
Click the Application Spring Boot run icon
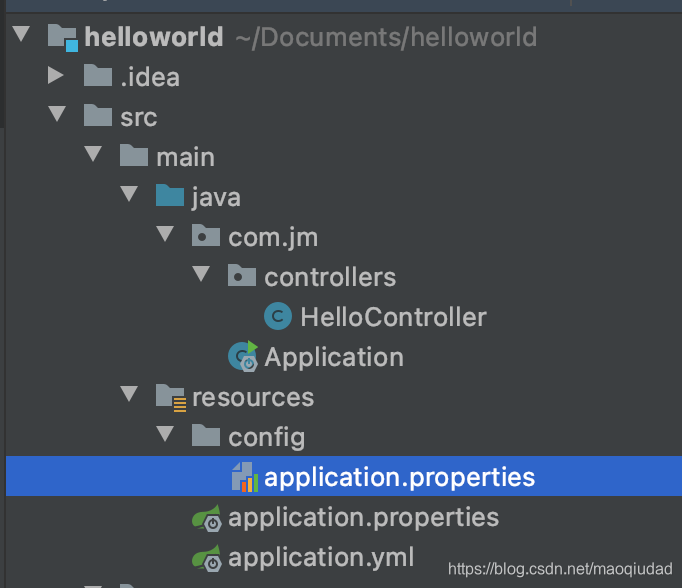243,356
